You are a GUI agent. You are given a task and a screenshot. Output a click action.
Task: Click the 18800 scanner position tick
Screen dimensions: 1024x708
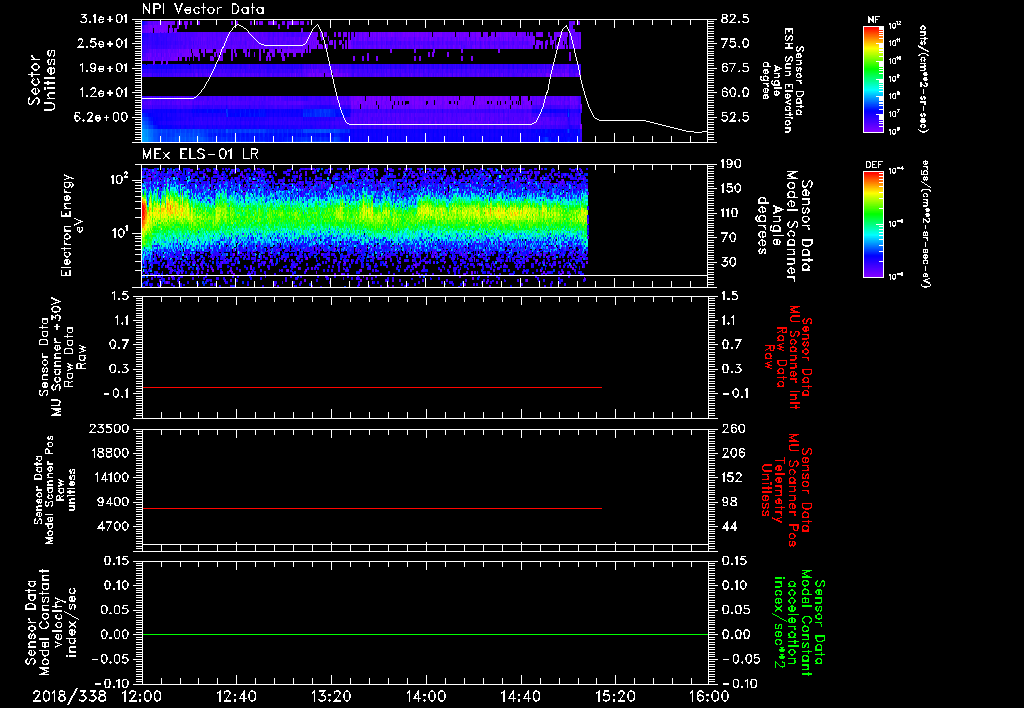coord(109,453)
